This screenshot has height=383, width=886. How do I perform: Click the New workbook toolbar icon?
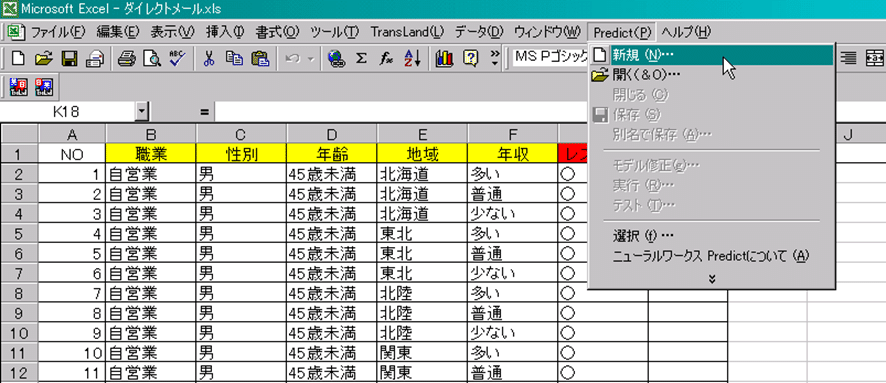19,59
